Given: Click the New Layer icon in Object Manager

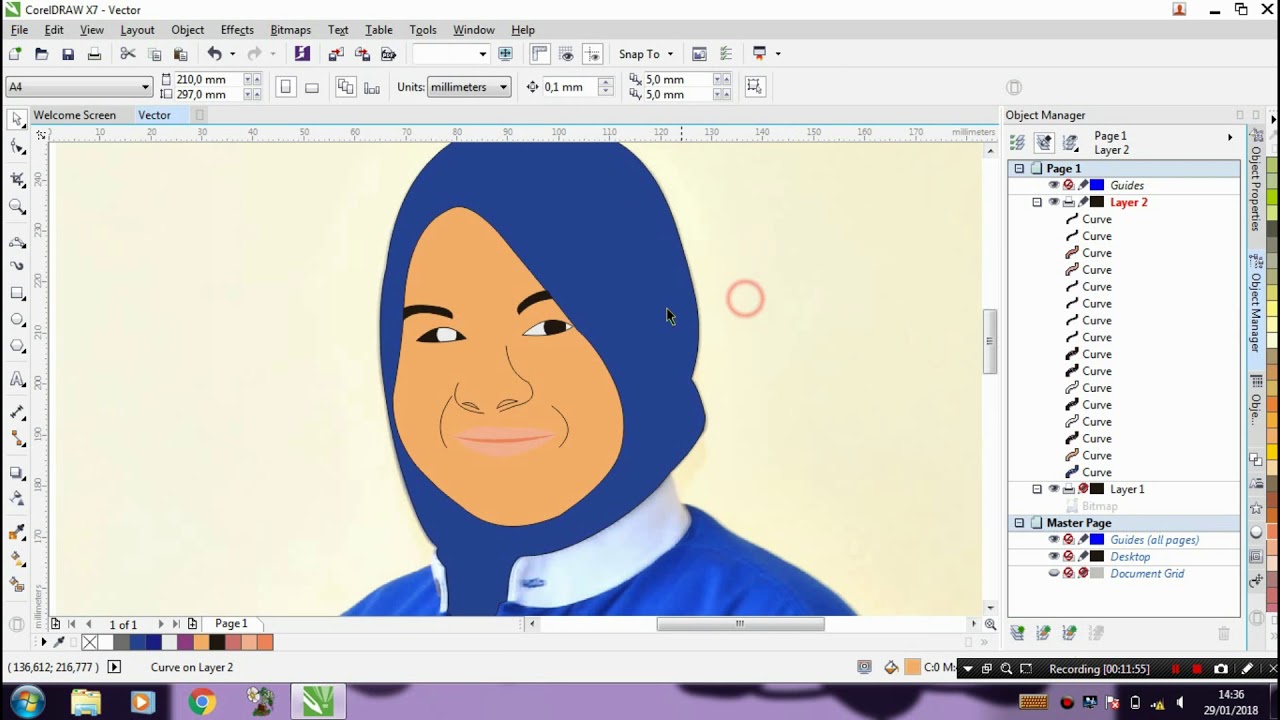Looking at the screenshot, I should coord(1018,633).
